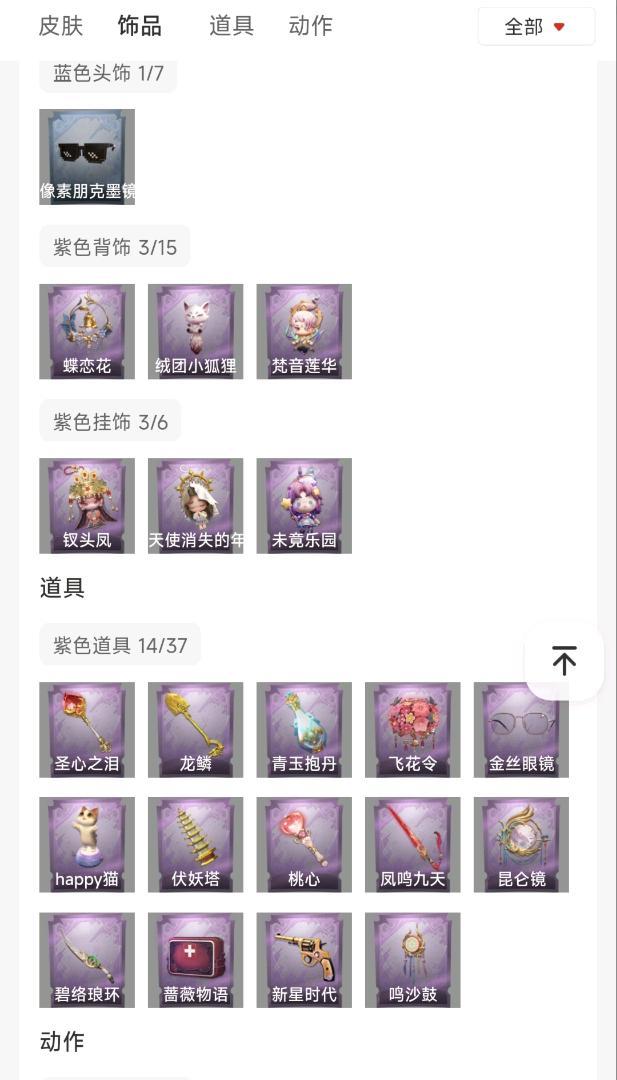Screen dimensions: 617x1080
Task: Open the happy猫 cat prop
Action: [87, 845]
